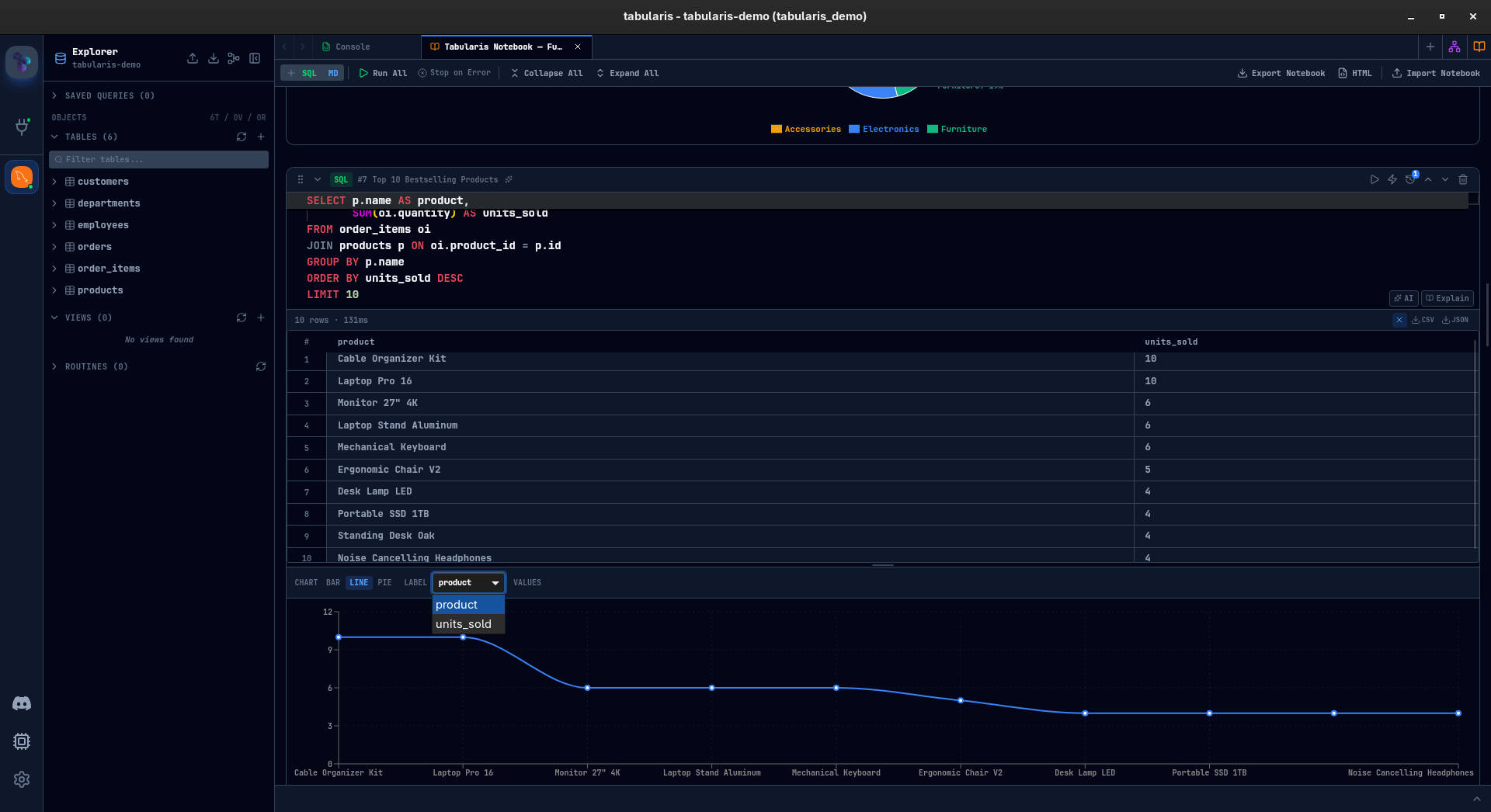Image resolution: width=1491 pixels, height=812 pixels.
Task: Switch chart type to BAR
Action: coord(333,582)
